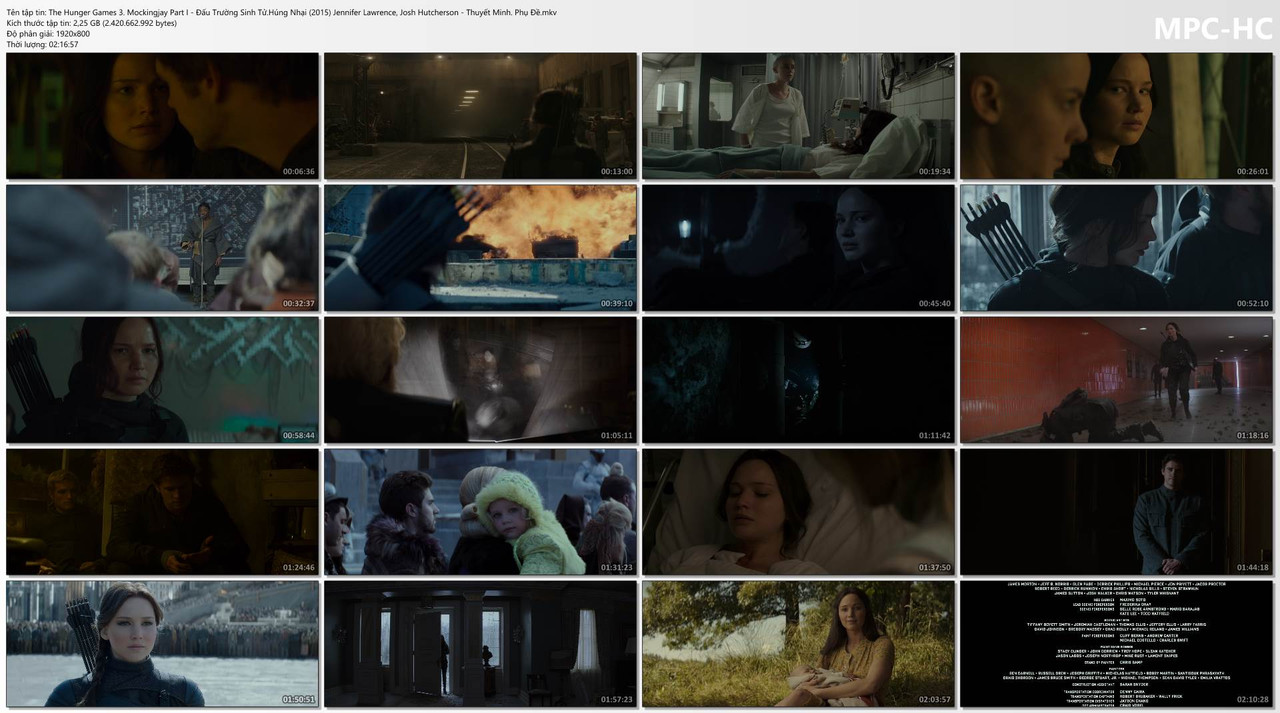Open the thumbnail at timestamp 00:32:37
The height and width of the screenshot is (713, 1280).
[162, 248]
